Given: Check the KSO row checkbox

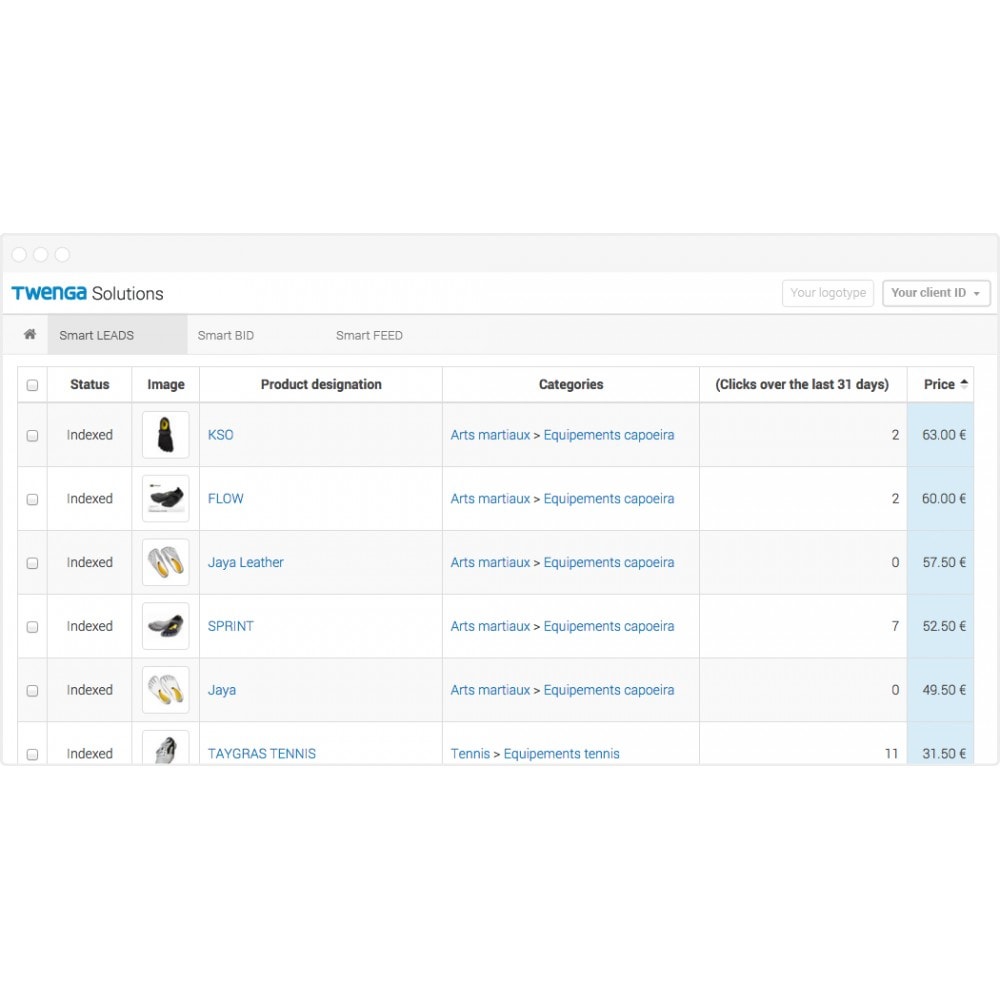Looking at the screenshot, I should (33, 436).
